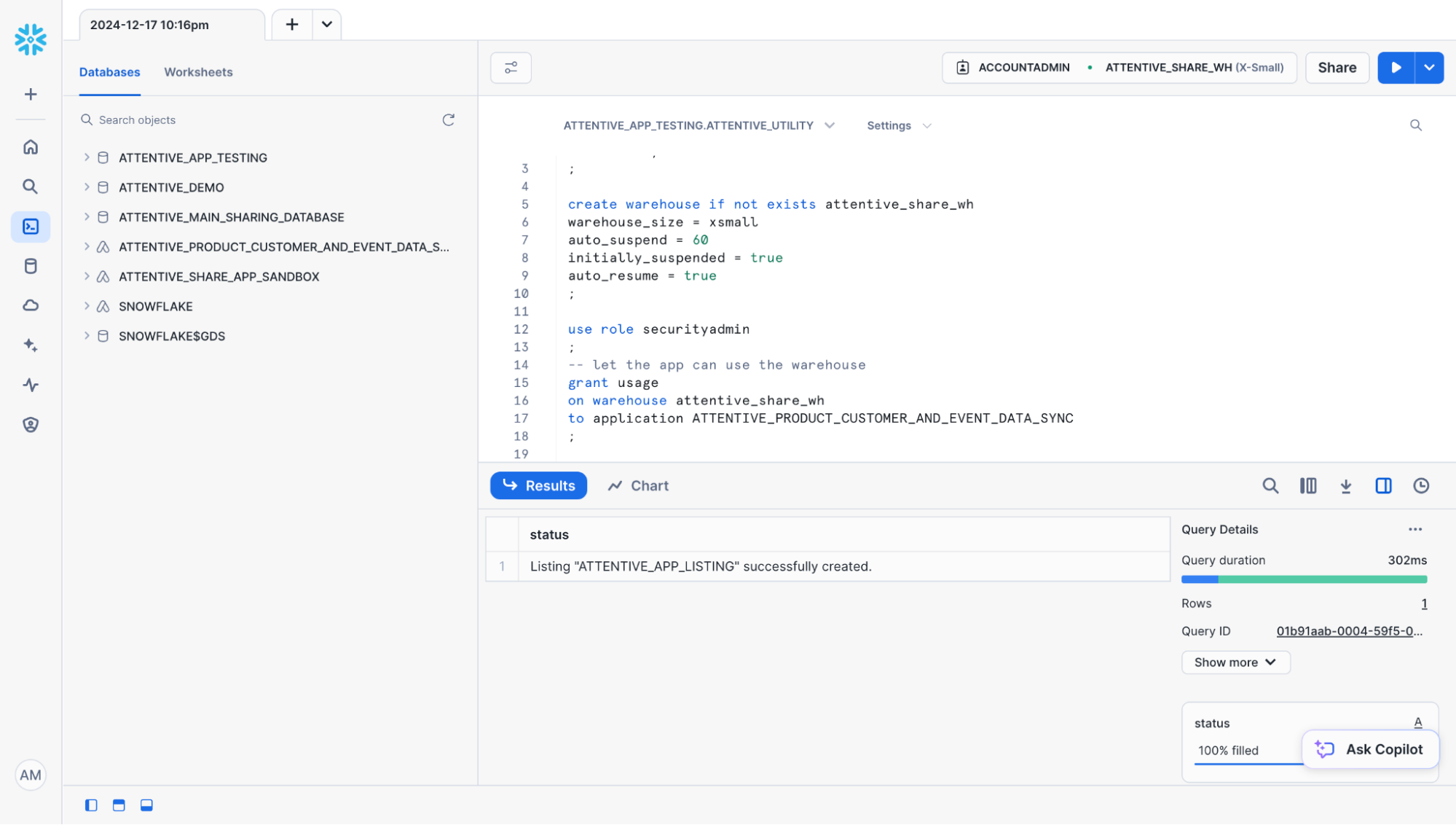Select the 2024-12-17 10:16pm worksheet tab

(172, 25)
